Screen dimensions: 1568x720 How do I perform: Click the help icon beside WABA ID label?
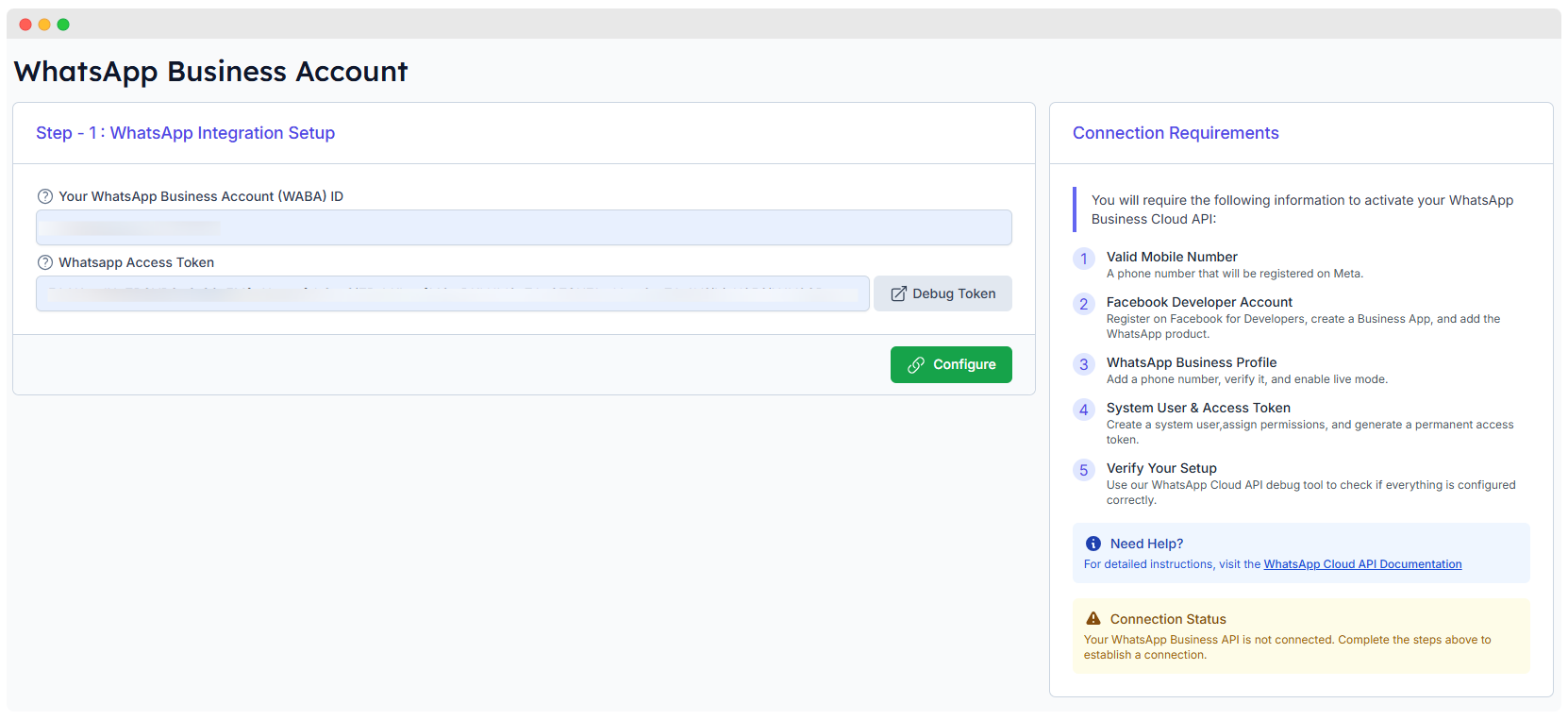pyautogui.click(x=44, y=196)
